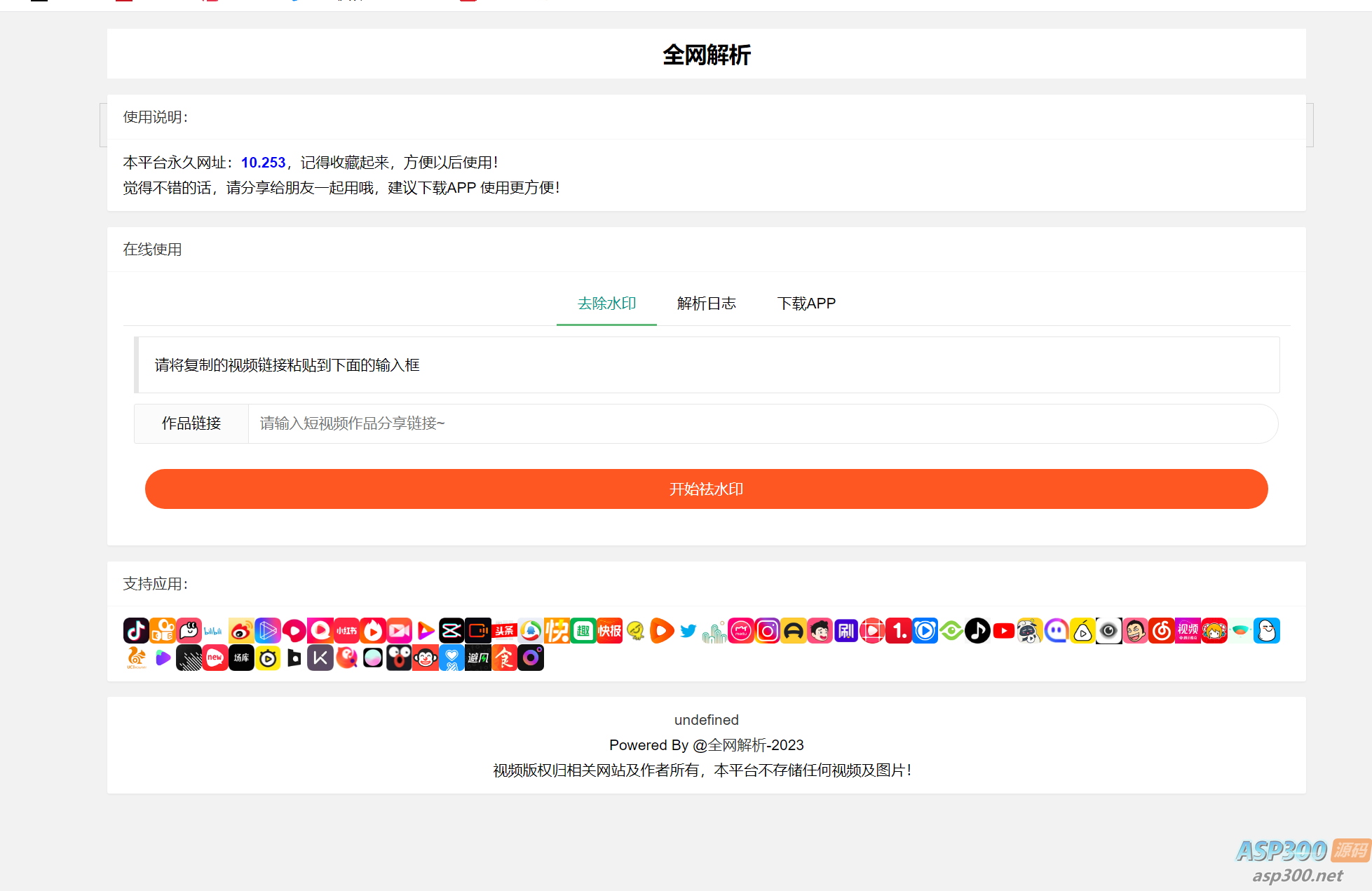Click the black circle music note icon
Image resolution: width=1372 pixels, height=891 pixels.
point(977,631)
